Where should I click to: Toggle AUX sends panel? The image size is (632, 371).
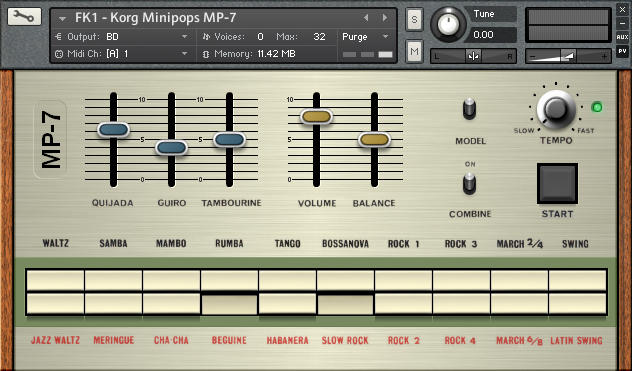point(622,37)
